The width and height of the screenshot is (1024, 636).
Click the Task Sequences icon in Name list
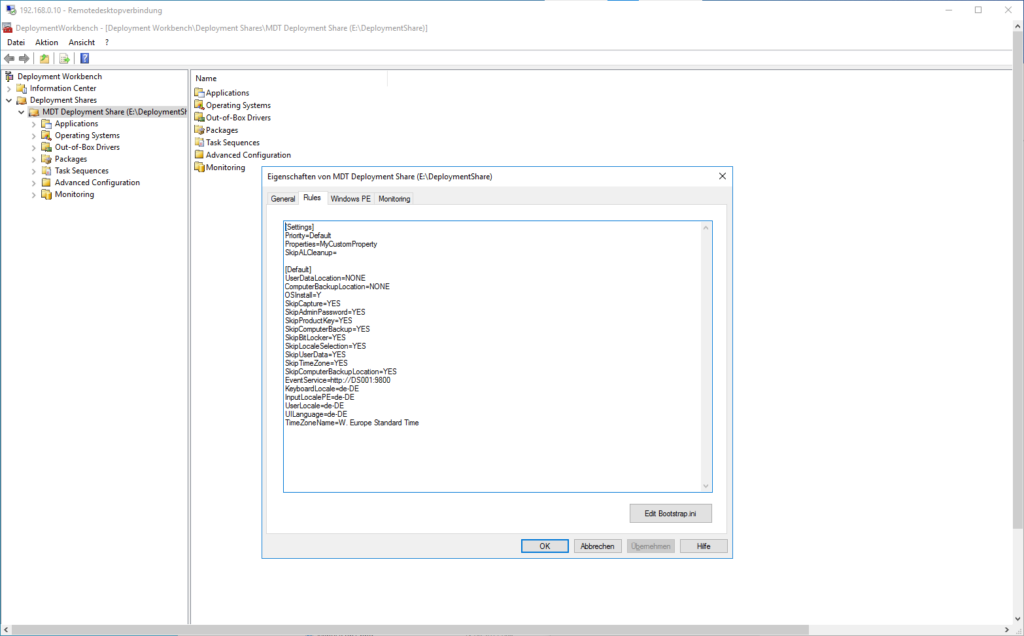point(199,142)
